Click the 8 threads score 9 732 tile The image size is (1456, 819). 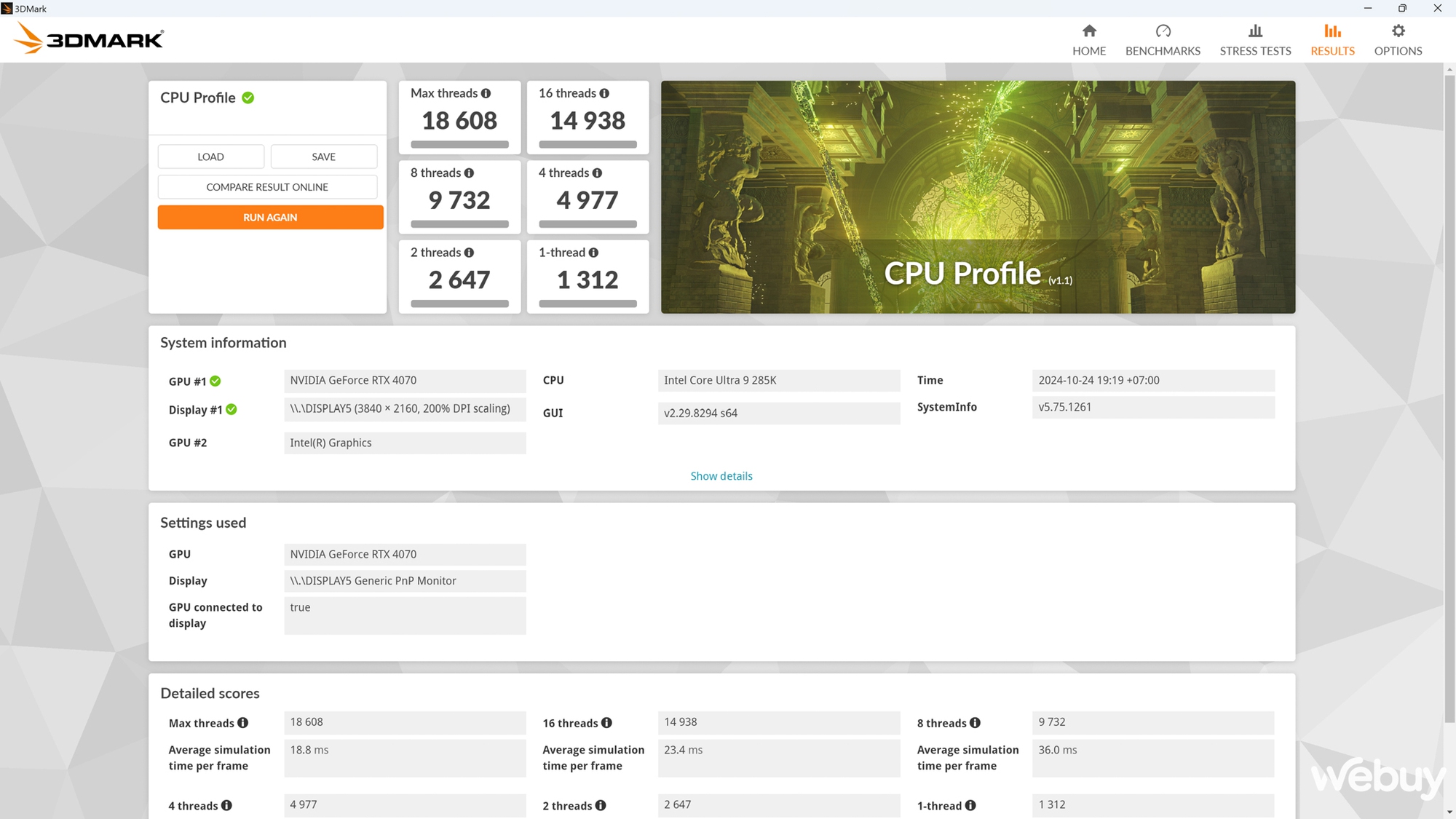click(x=459, y=197)
